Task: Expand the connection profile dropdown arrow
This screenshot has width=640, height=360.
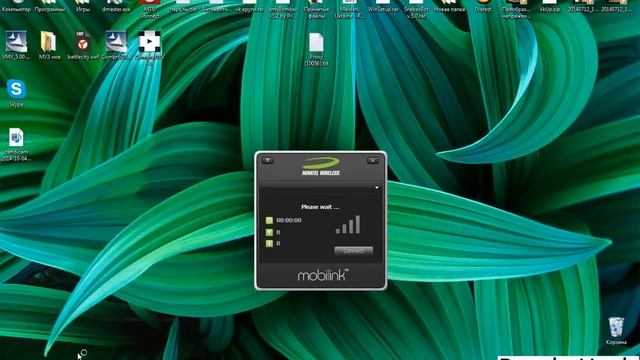Action: coord(377,188)
